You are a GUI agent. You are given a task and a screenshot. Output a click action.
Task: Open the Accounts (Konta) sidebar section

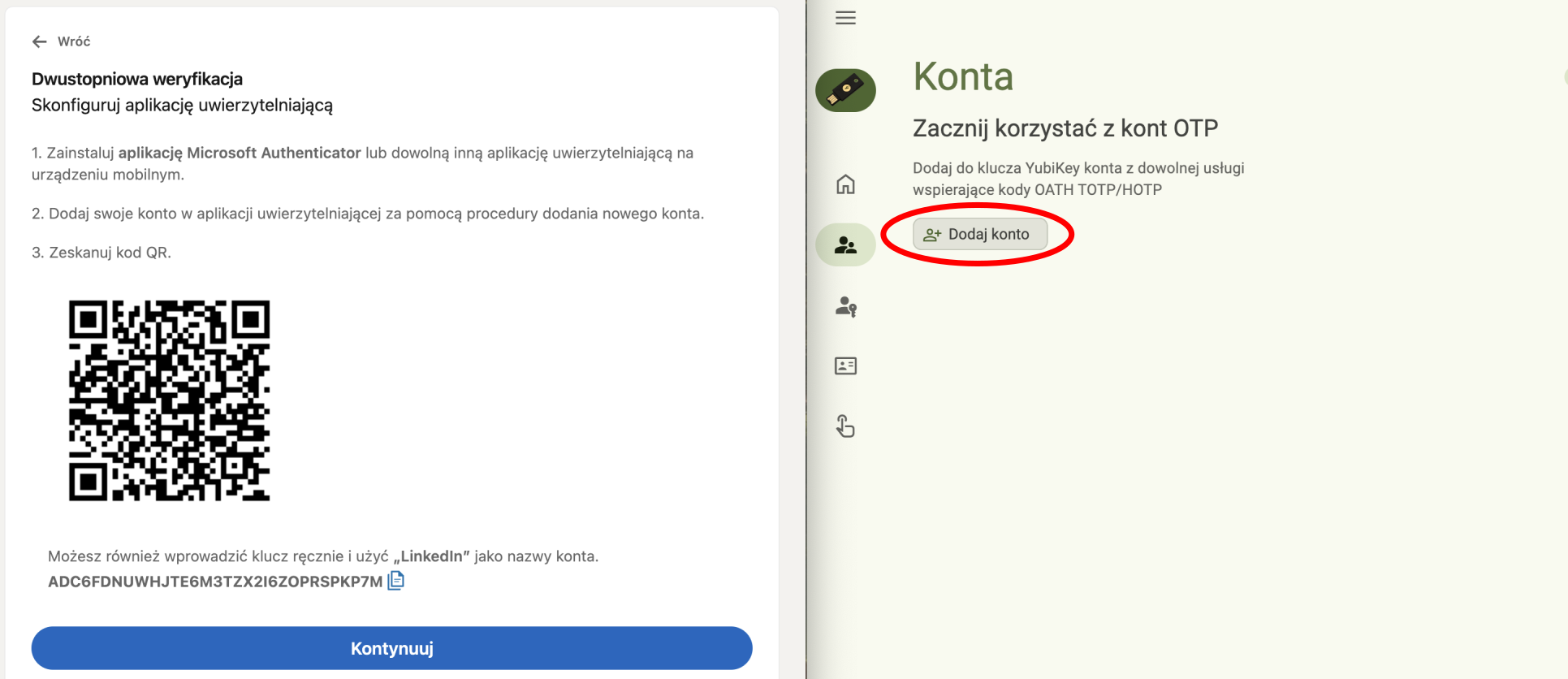(x=845, y=245)
